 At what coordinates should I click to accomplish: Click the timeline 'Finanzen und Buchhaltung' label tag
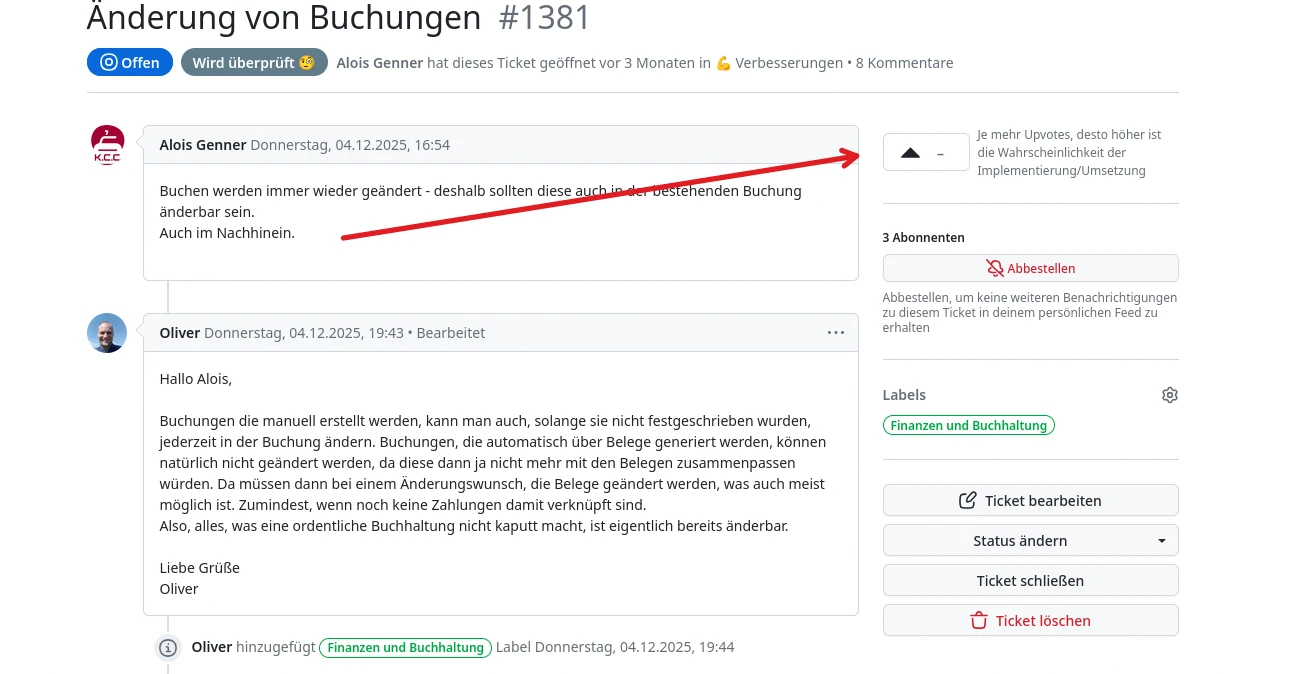tap(405, 648)
